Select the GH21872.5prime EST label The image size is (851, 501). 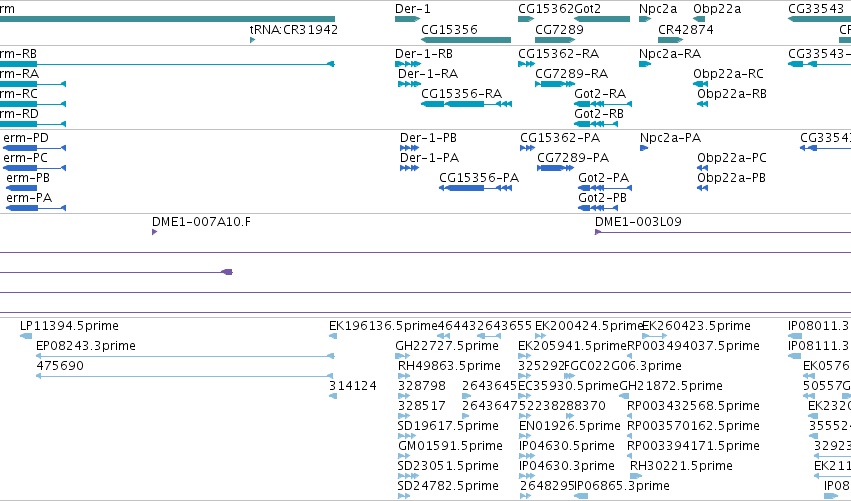[671, 386]
